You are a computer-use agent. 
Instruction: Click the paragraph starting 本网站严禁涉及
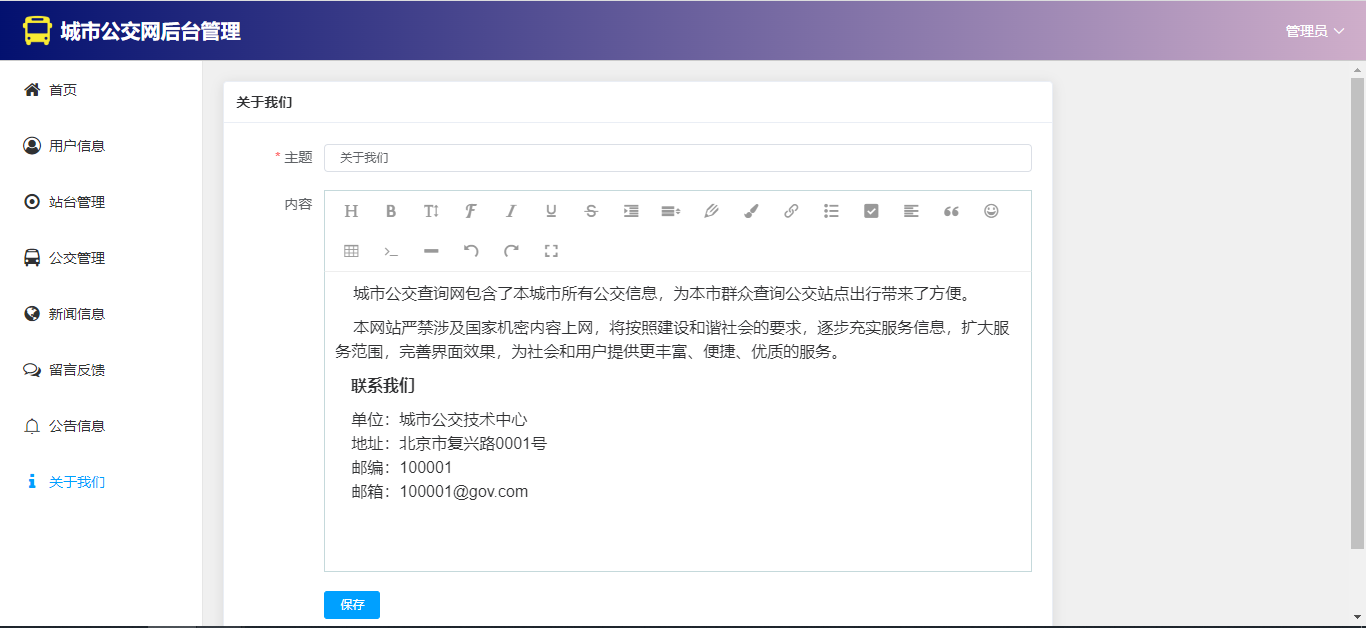[x=673, y=340]
